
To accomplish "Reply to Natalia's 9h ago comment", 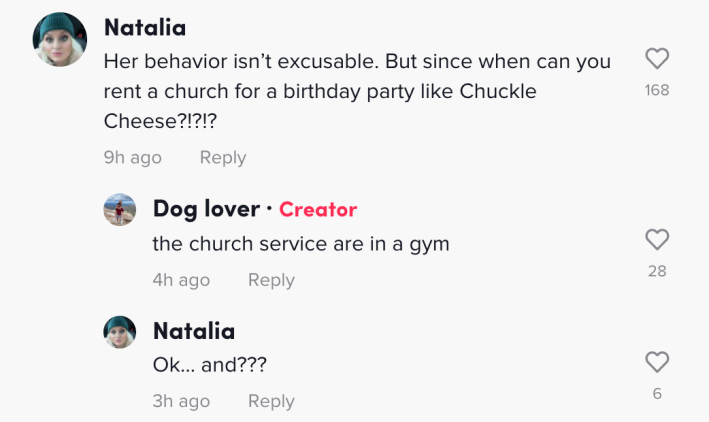I will [x=223, y=157].
